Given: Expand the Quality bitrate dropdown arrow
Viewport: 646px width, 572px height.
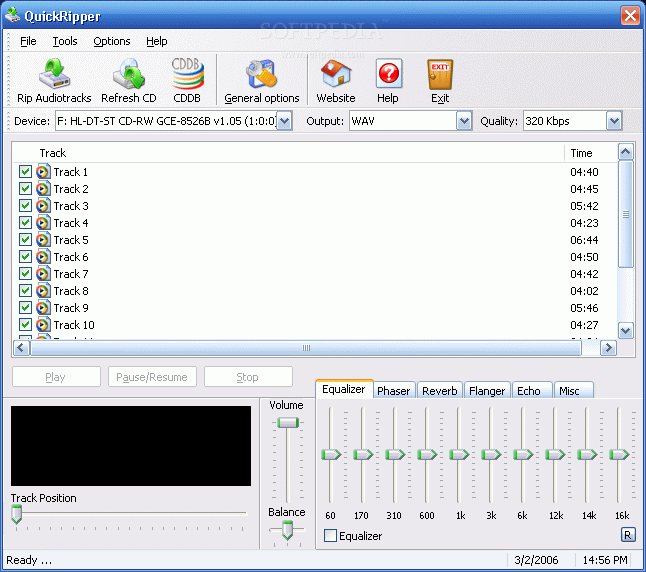Looking at the screenshot, I should pos(614,121).
